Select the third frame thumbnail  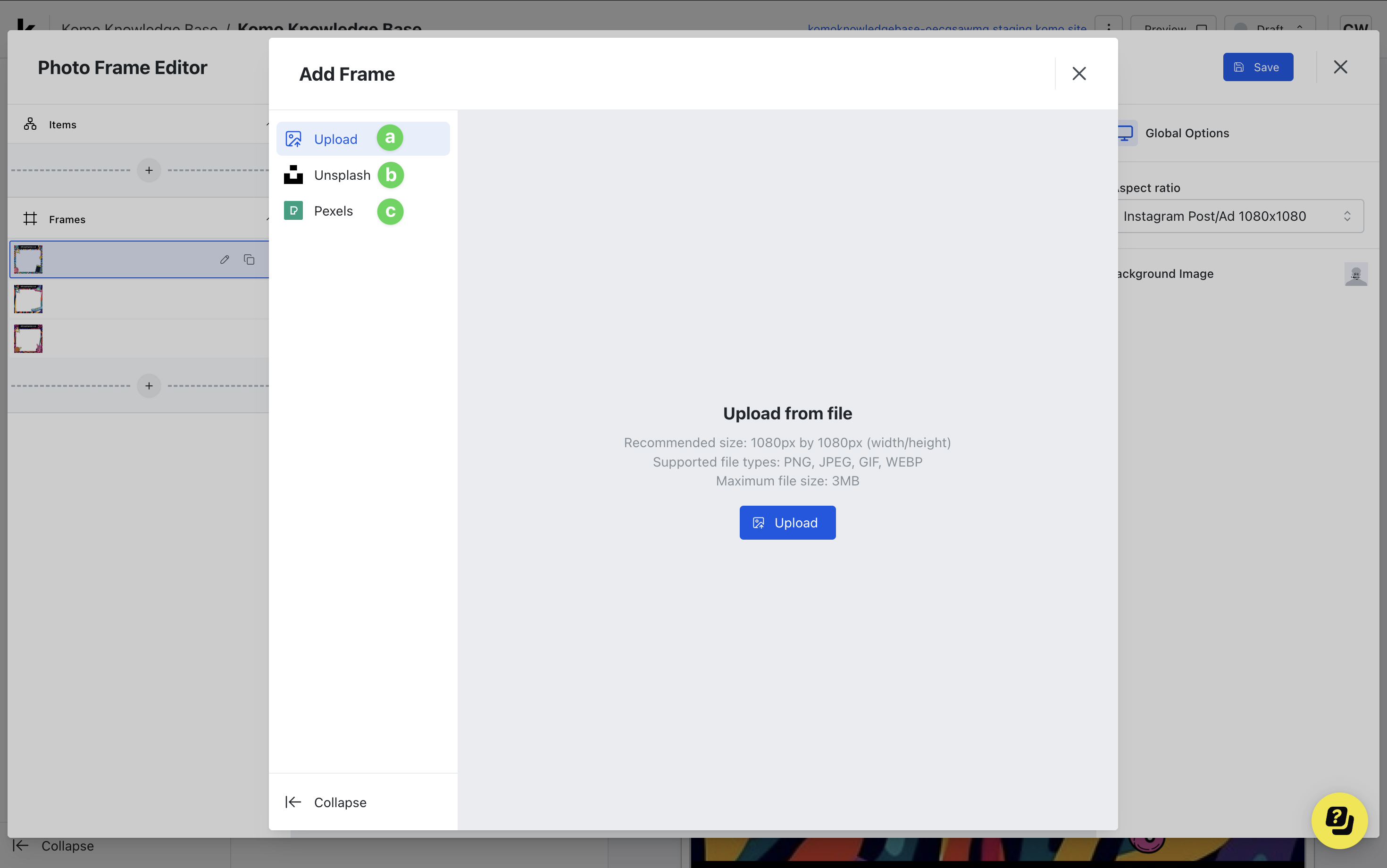(28, 339)
